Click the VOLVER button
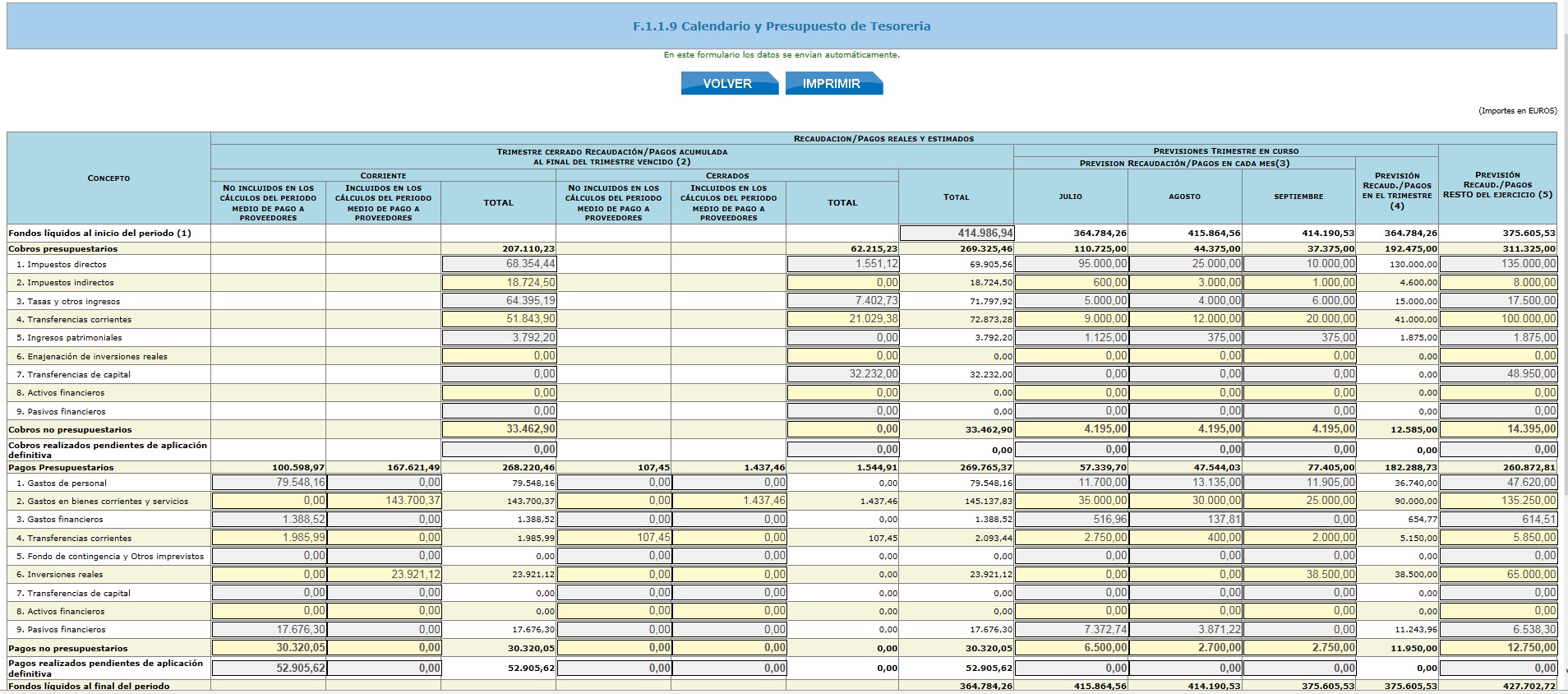This screenshot has width=1568, height=694. 729,83
